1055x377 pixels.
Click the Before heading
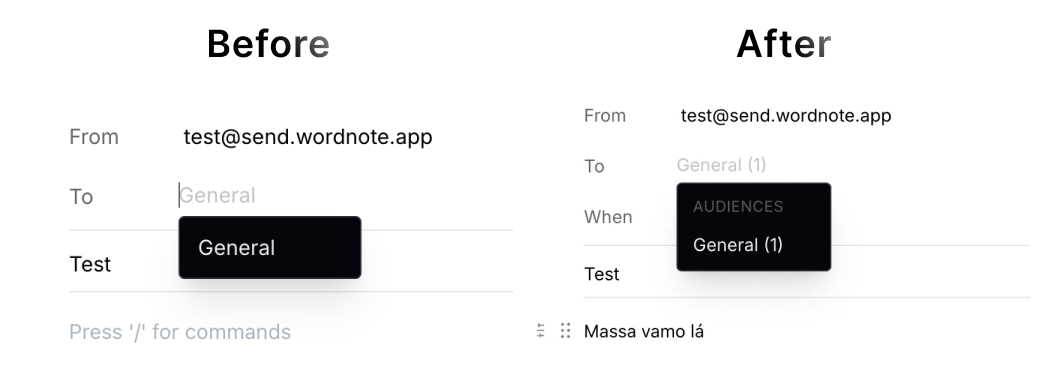[268, 44]
